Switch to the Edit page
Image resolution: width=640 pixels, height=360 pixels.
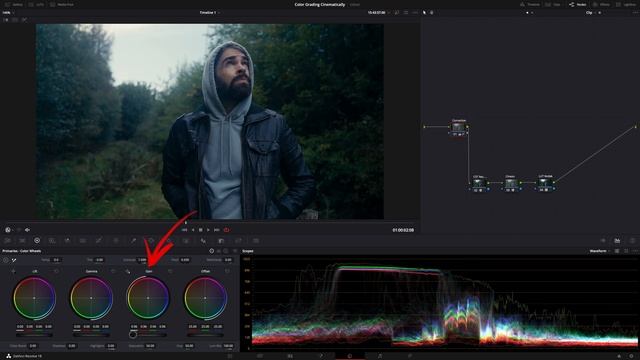[x=290, y=356]
